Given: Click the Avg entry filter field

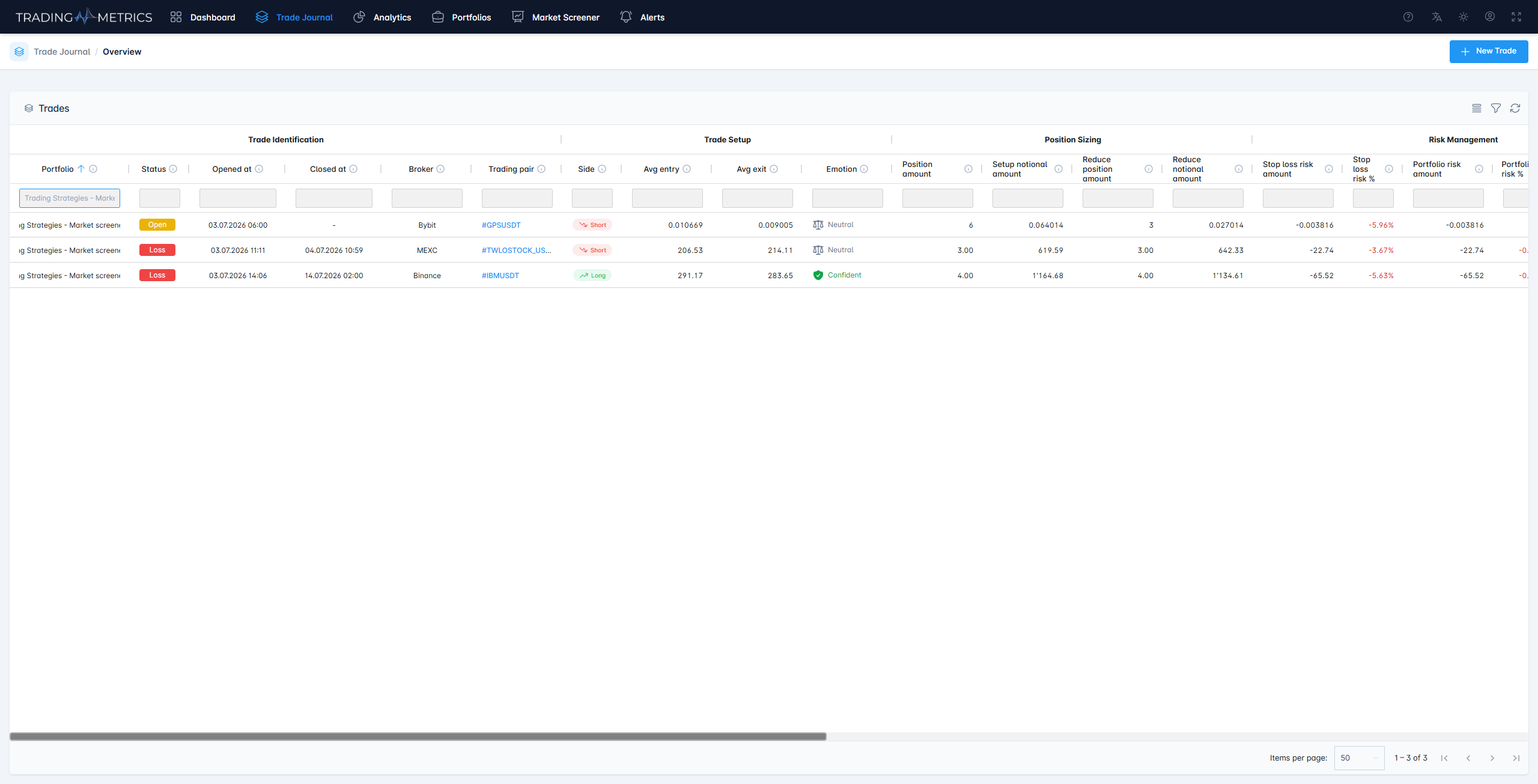Looking at the screenshot, I should click(x=667, y=198).
